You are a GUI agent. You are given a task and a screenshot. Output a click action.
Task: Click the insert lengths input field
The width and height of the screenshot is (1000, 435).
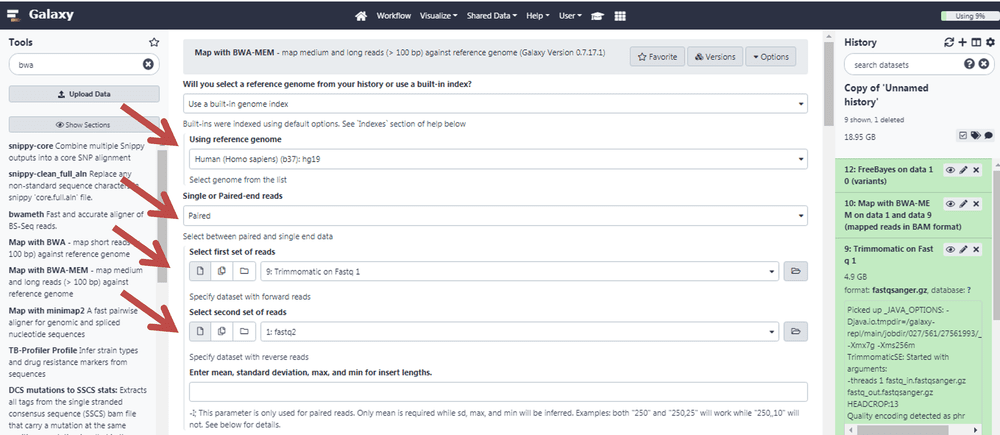(x=498, y=392)
